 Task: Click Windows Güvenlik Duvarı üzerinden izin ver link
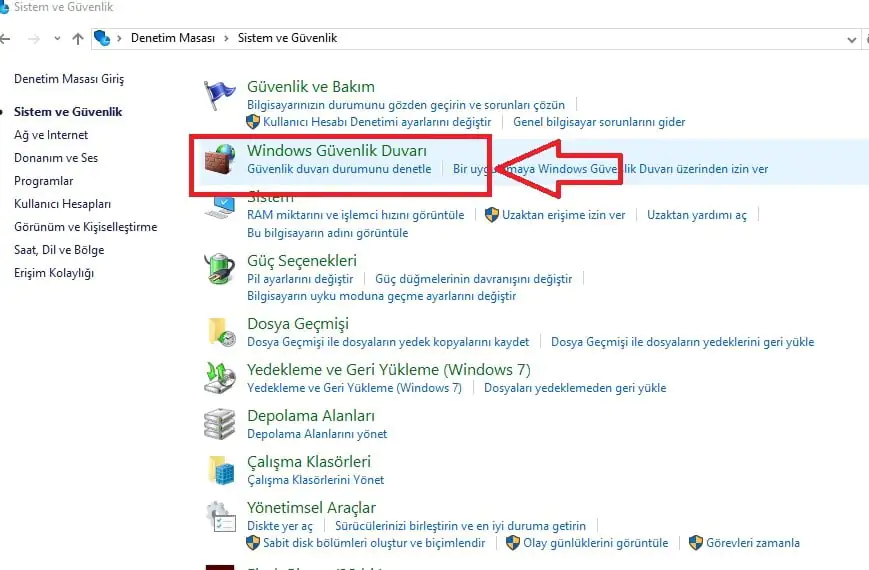[611, 169]
